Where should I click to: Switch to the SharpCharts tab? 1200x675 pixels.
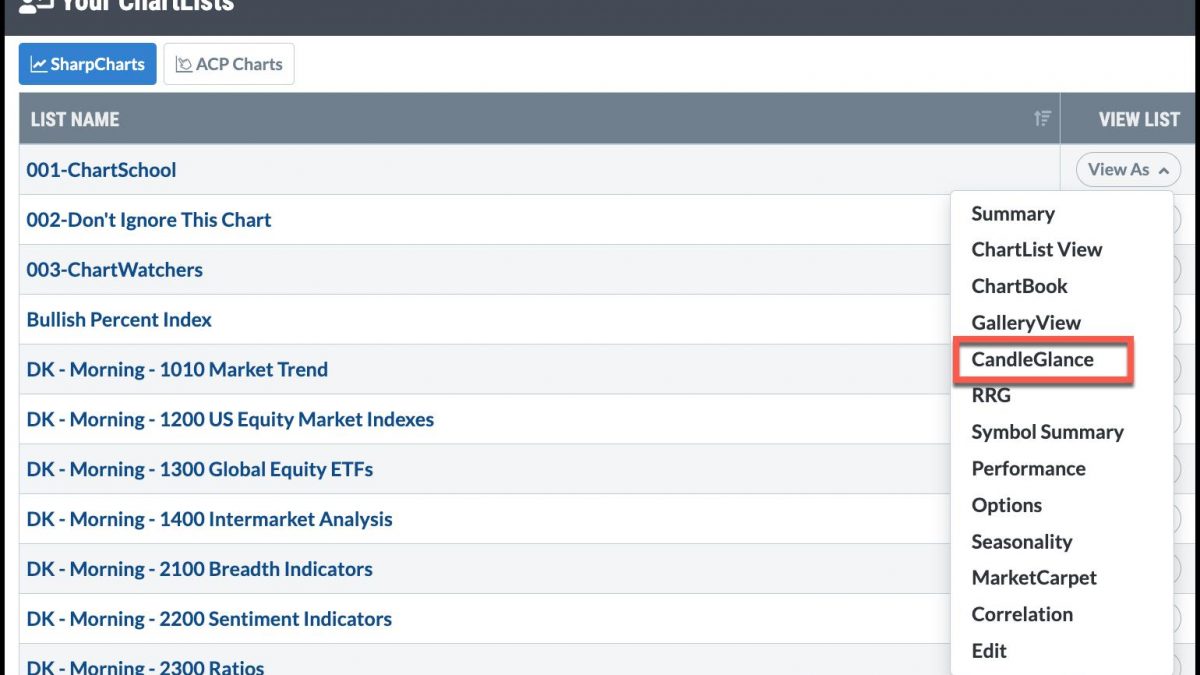pyautogui.click(x=88, y=64)
